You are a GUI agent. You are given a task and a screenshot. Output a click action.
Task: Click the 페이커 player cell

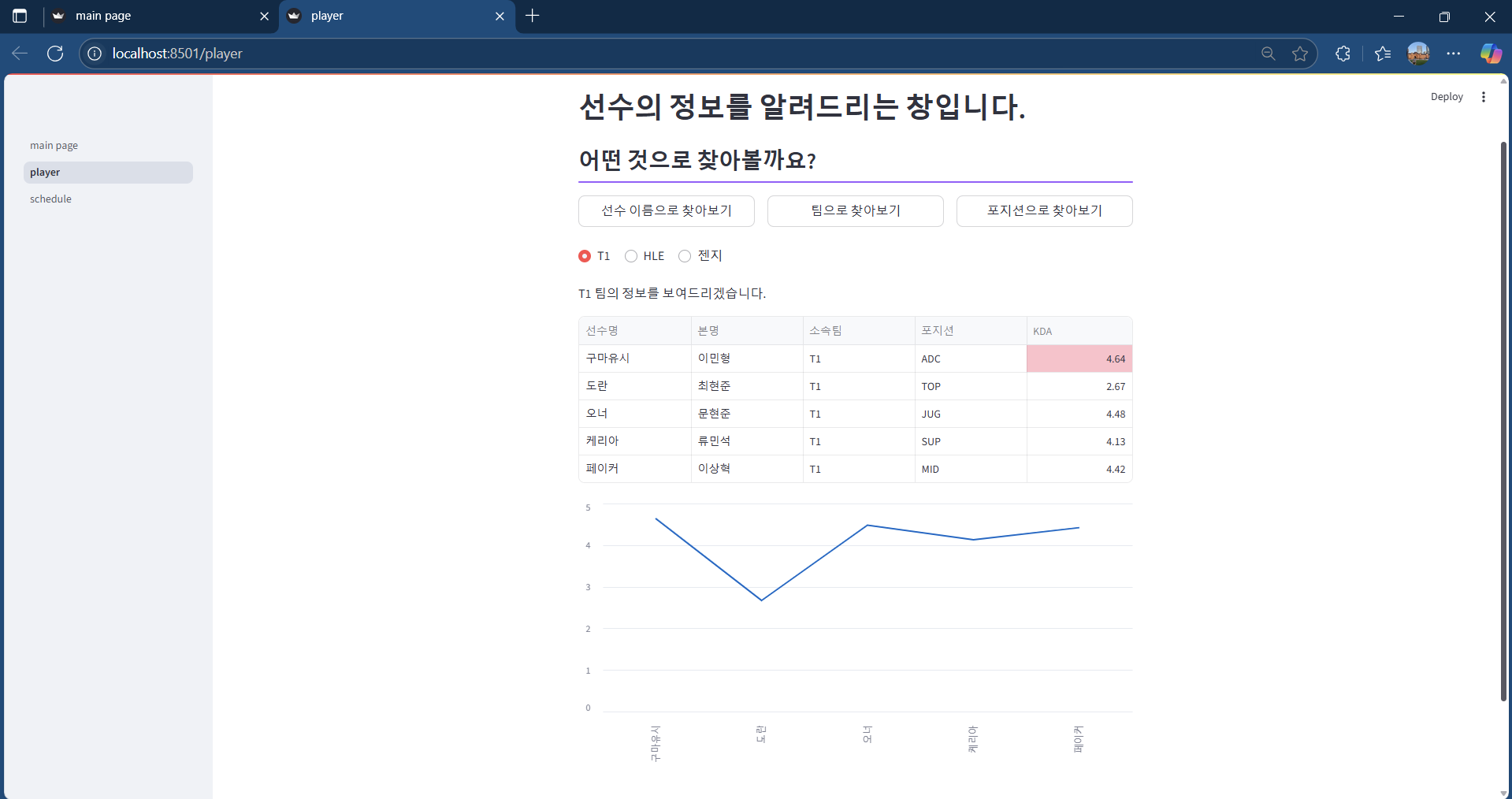(635, 469)
